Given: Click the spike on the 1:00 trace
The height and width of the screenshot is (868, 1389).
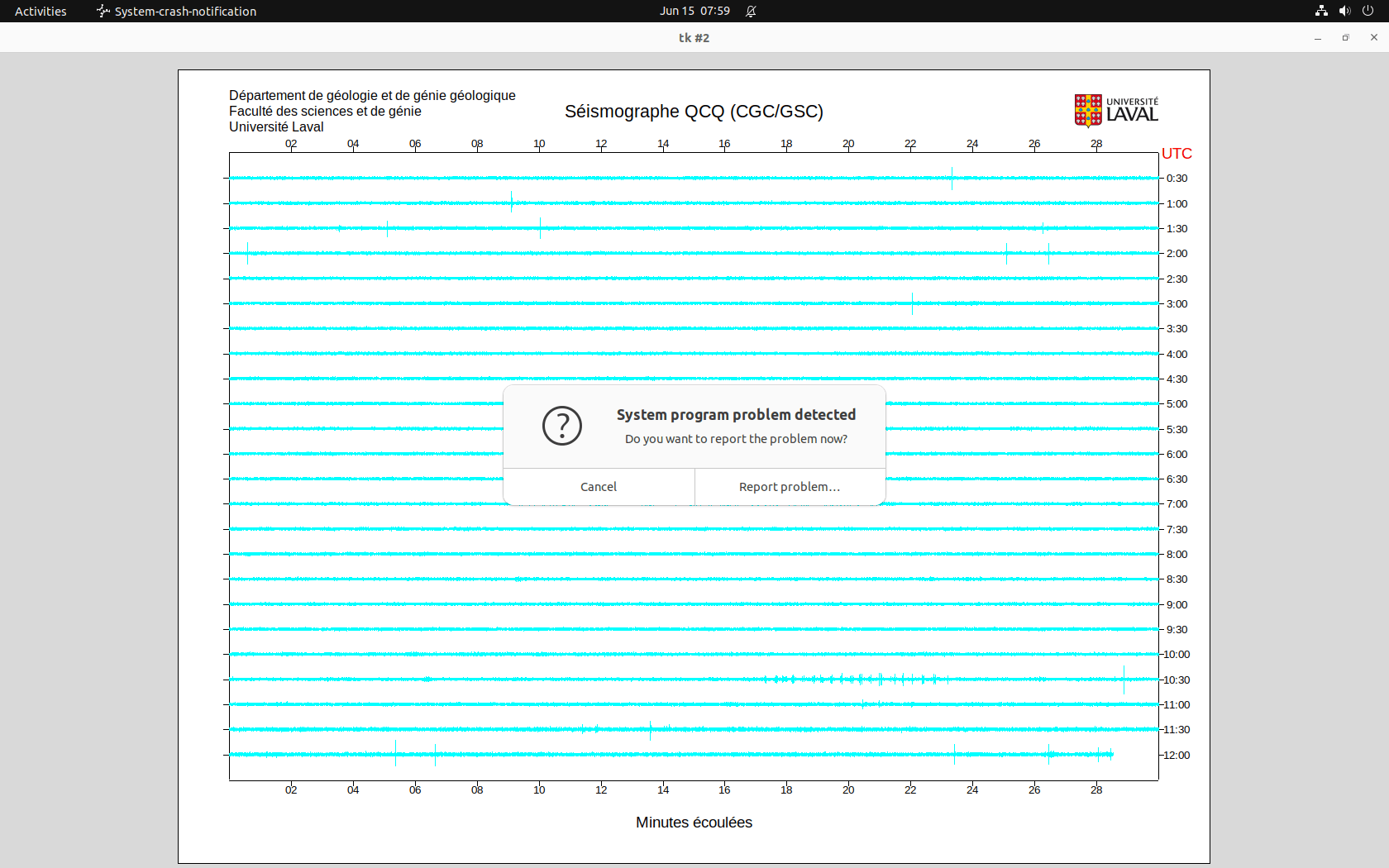Looking at the screenshot, I should [x=512, y=202].
